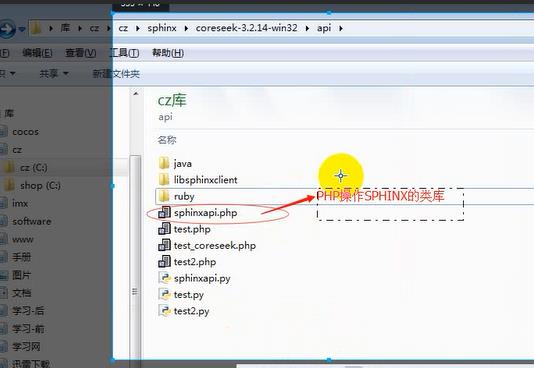The height and width of the screenshot is (368, 534).
Task: Click the test2.py file name
Action: (x=191, y=311)
